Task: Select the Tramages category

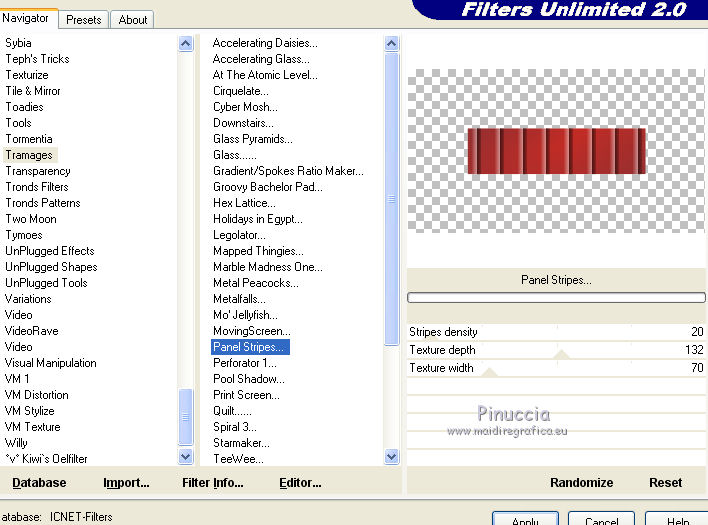Action: click(29, 155)
